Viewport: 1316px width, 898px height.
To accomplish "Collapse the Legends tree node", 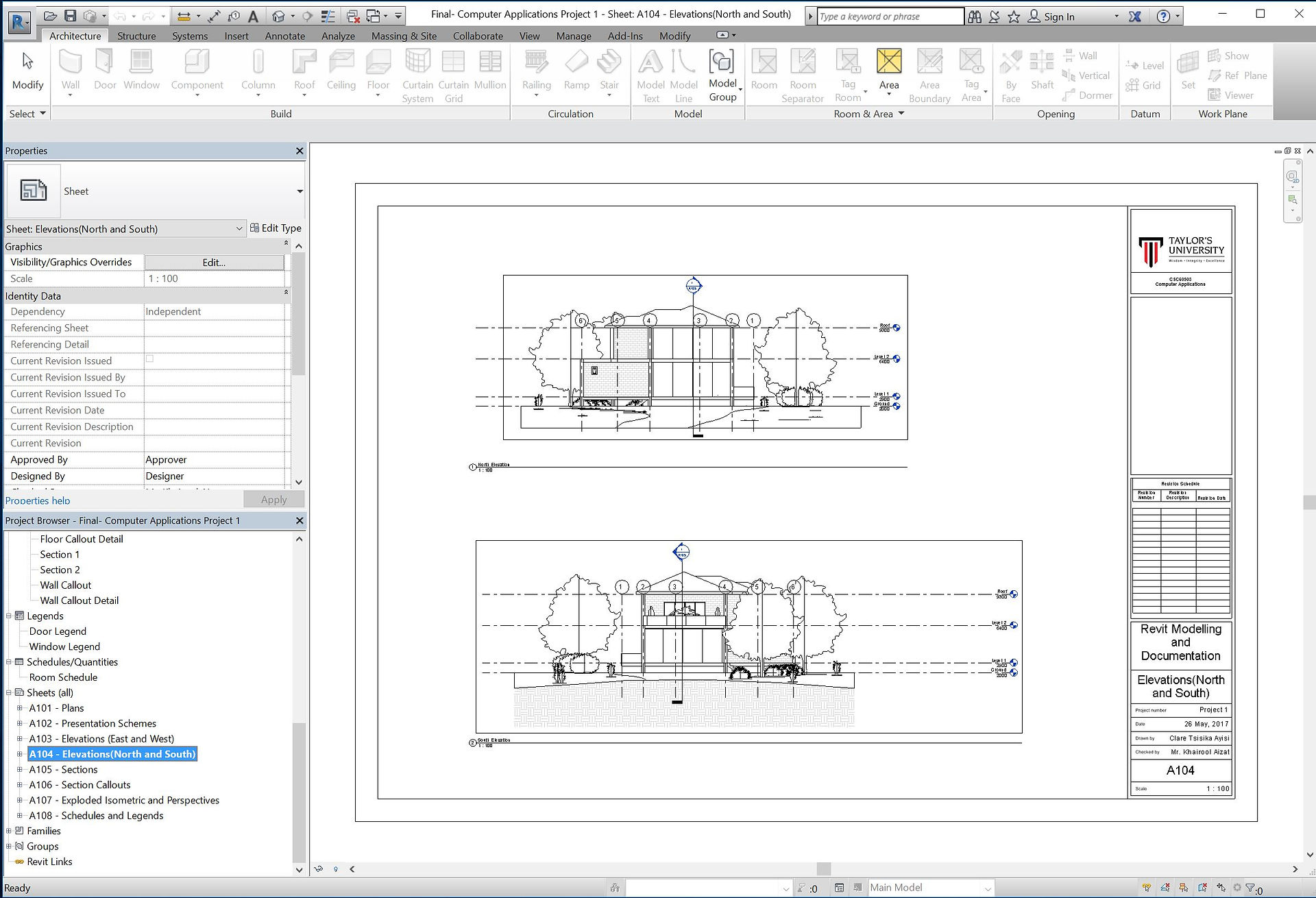I will (8, 616).
